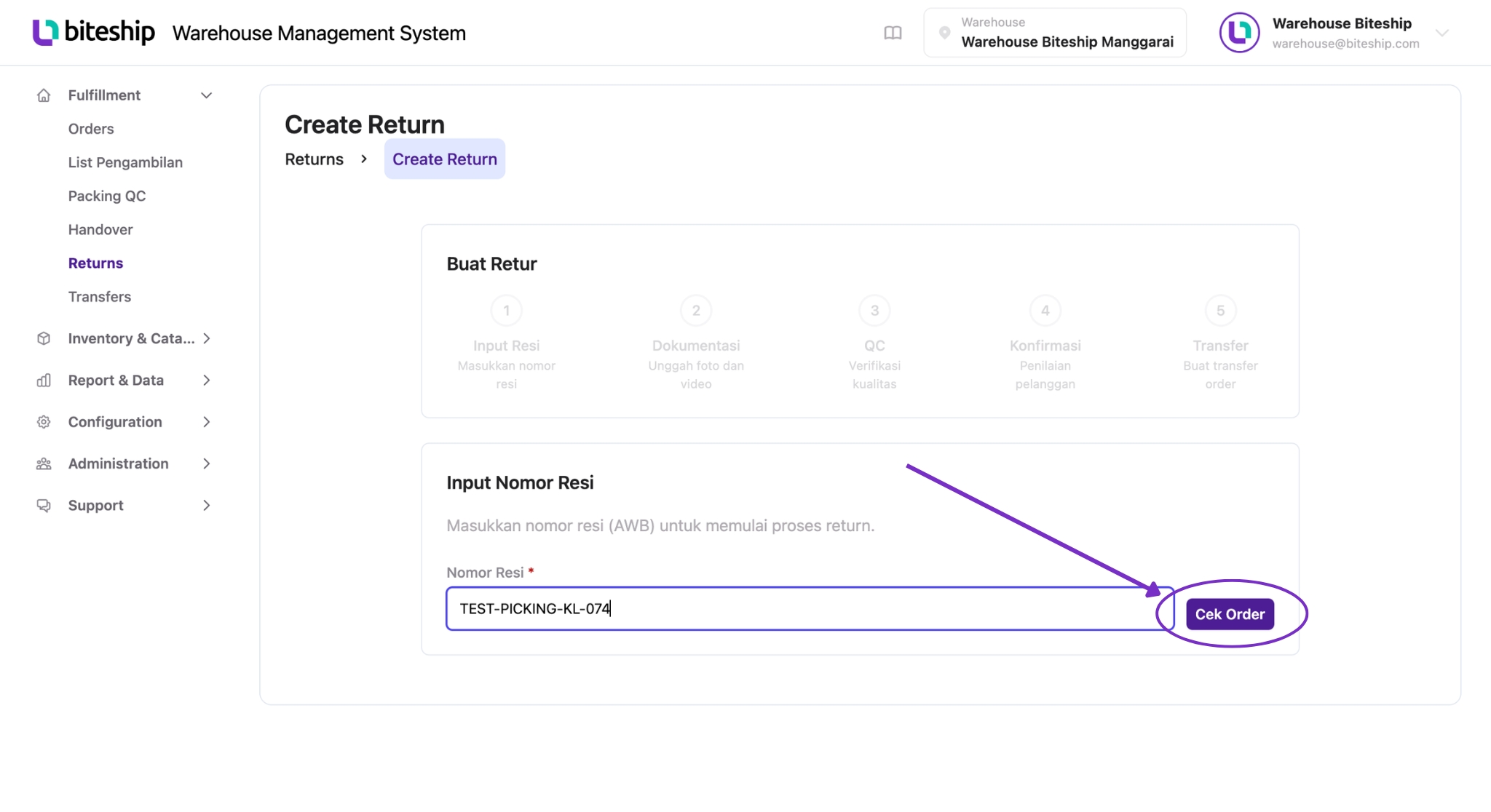Click step 4 Konfirmasi circle

coord(1045,311)
